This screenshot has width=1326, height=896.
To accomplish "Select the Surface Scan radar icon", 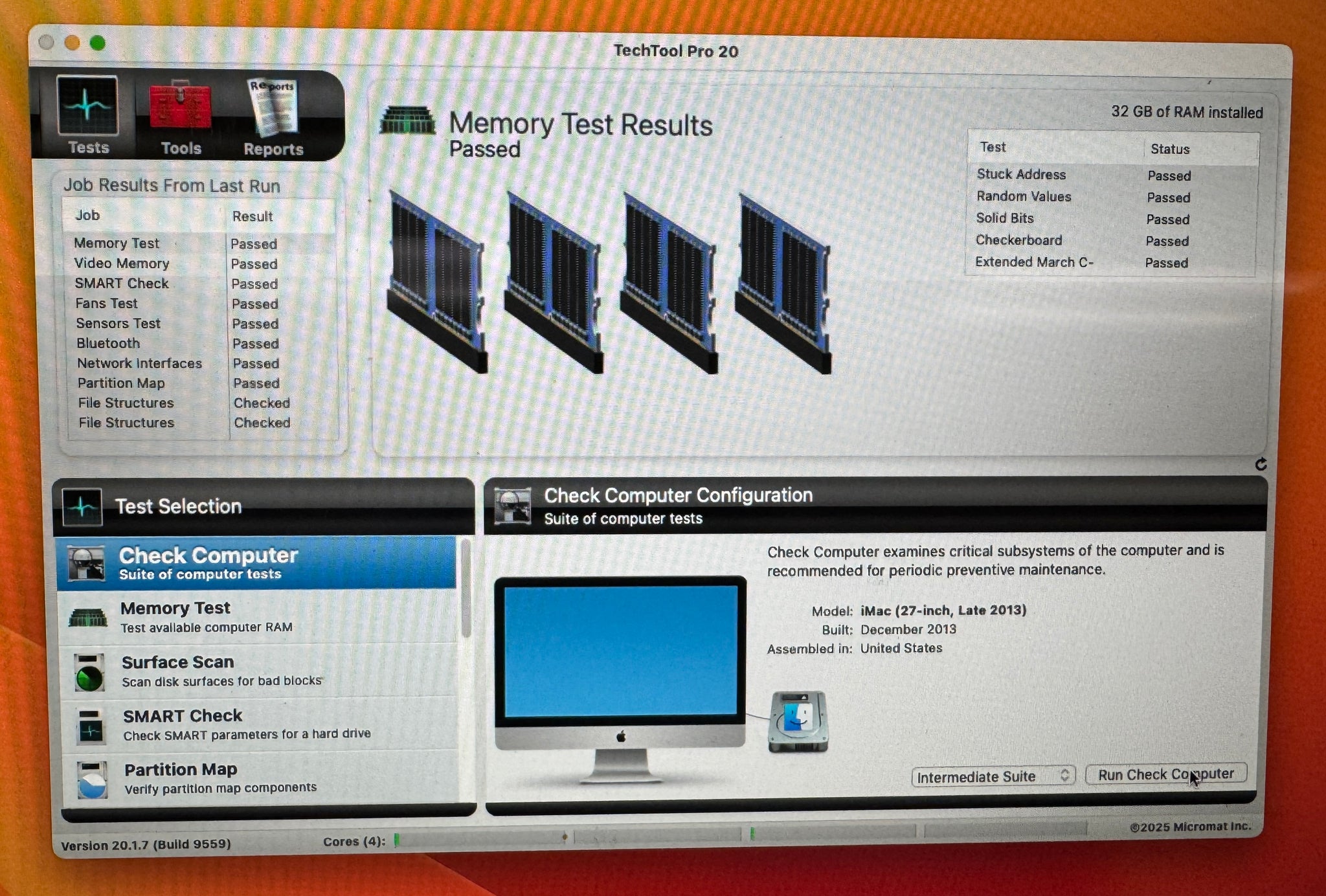I will pyautogui.click(x=89, y=672).
